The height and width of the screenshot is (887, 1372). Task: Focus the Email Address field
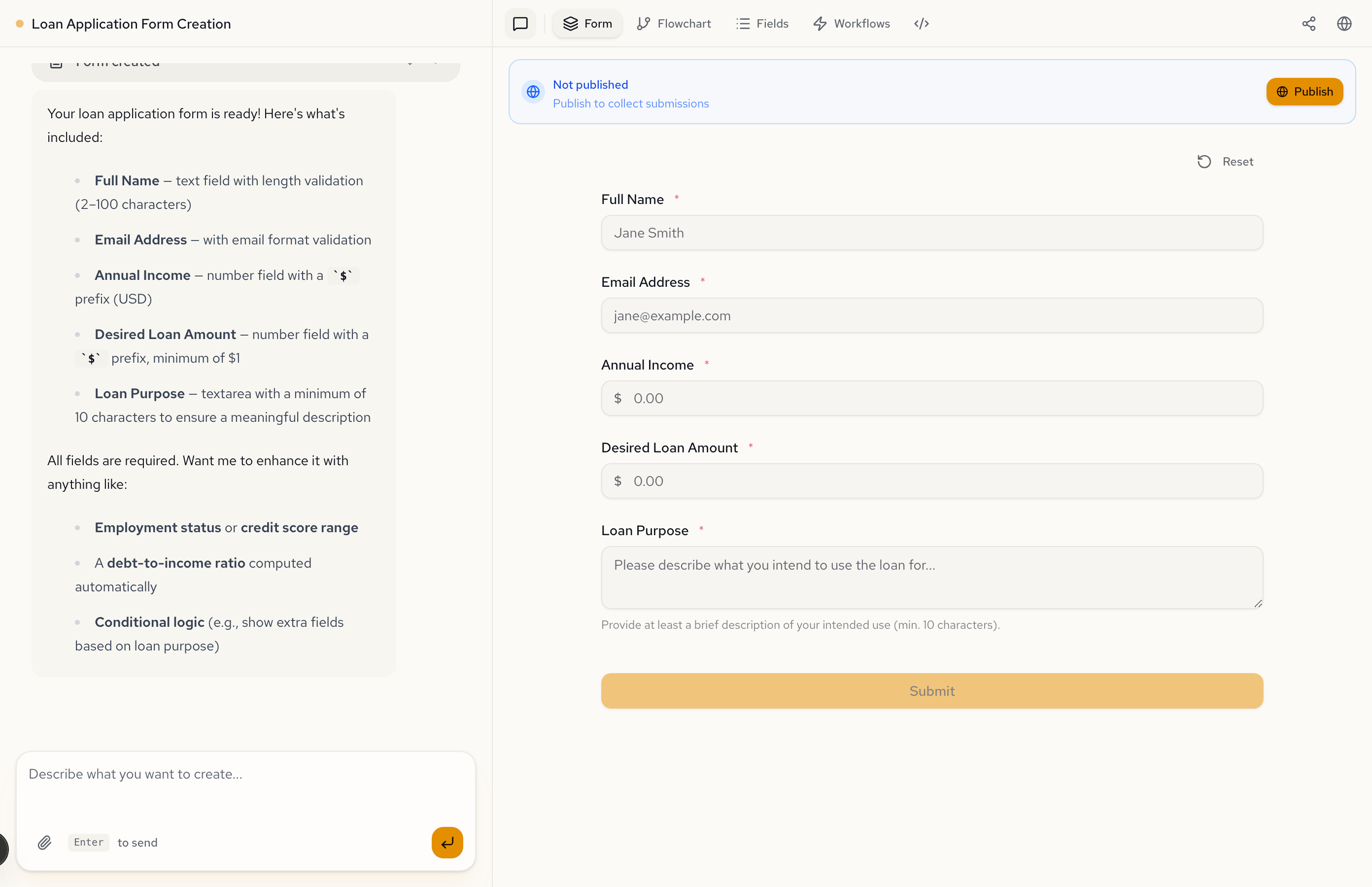931,316
